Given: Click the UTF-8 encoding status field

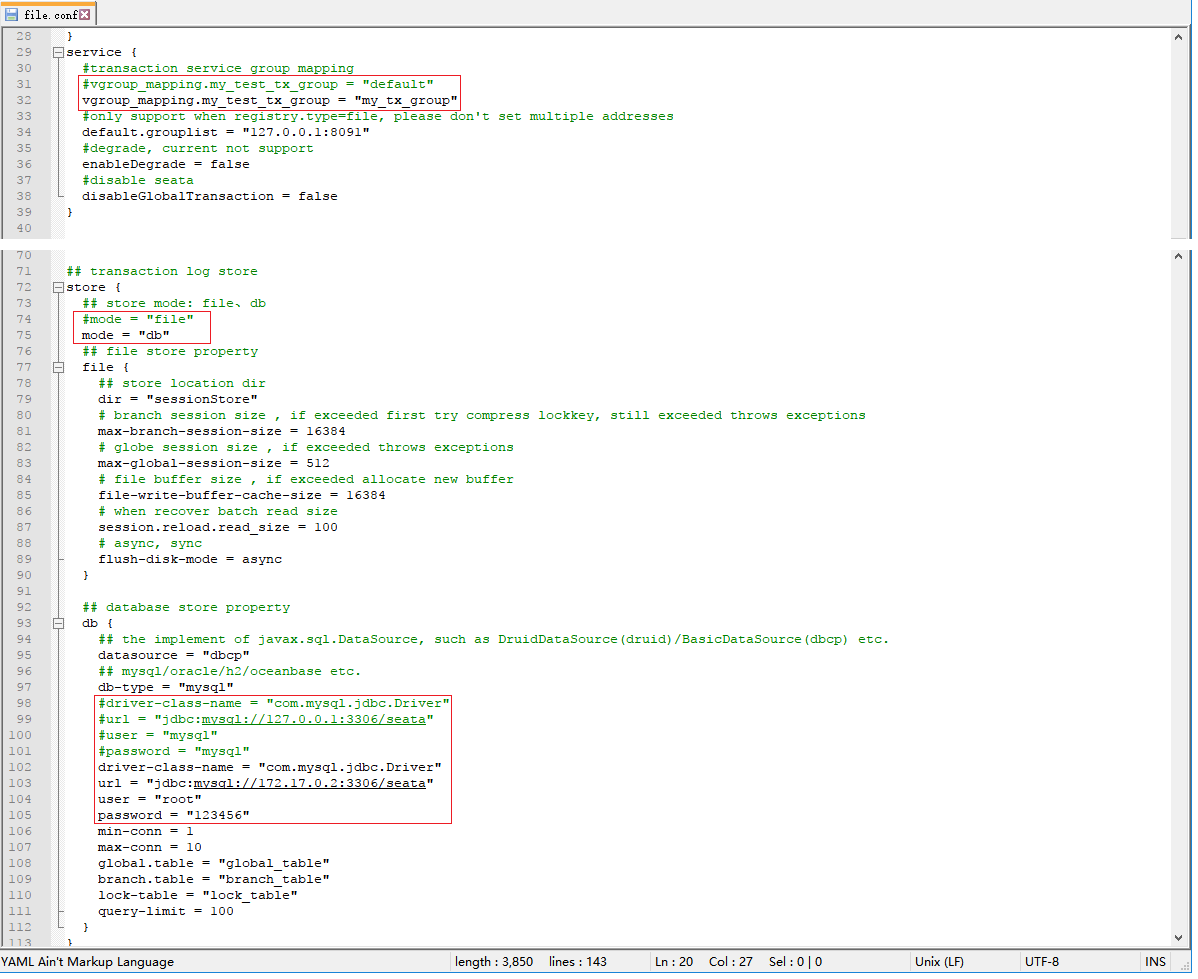Looking at the screenshot, I should (x=1041, y=961).
